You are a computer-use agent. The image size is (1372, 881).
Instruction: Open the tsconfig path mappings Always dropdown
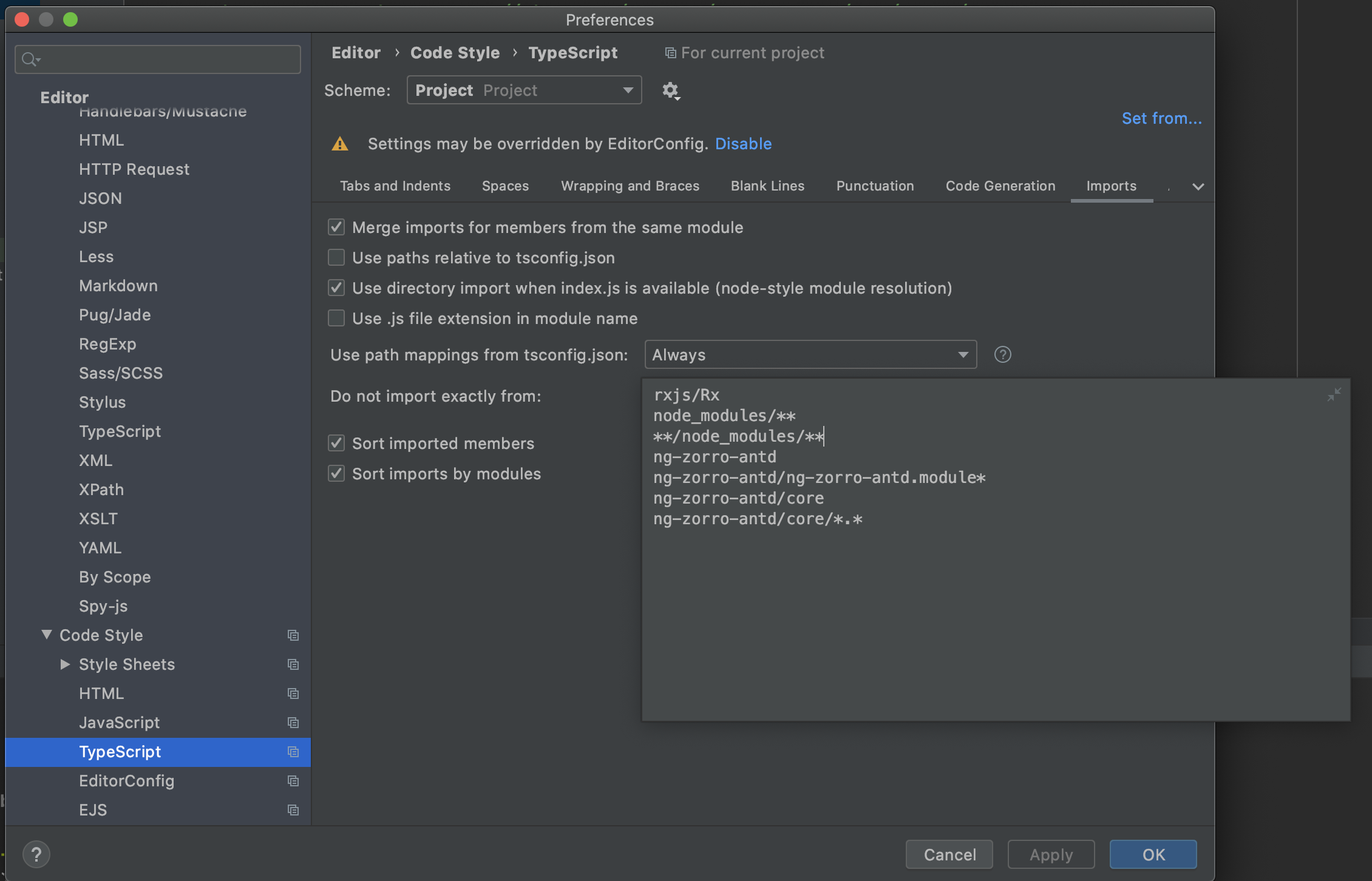(810, 355)
